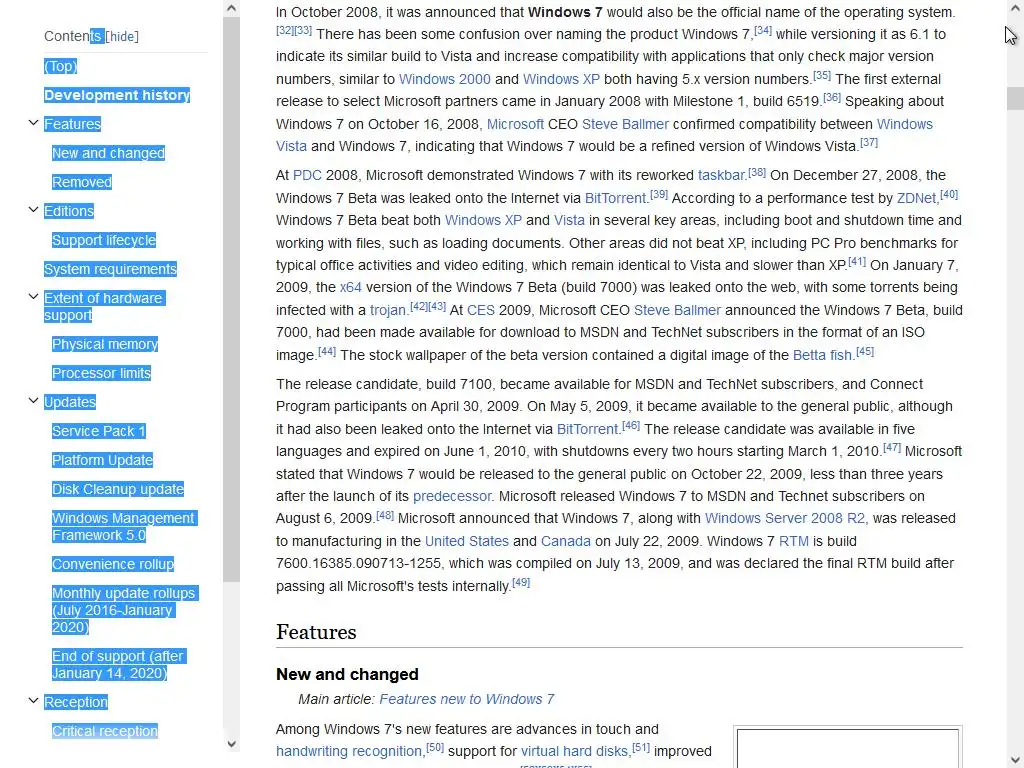Open the Canada link
The width and height of the screenshot is (1024, 768).
pyautogui.click(x=566, y=541)
